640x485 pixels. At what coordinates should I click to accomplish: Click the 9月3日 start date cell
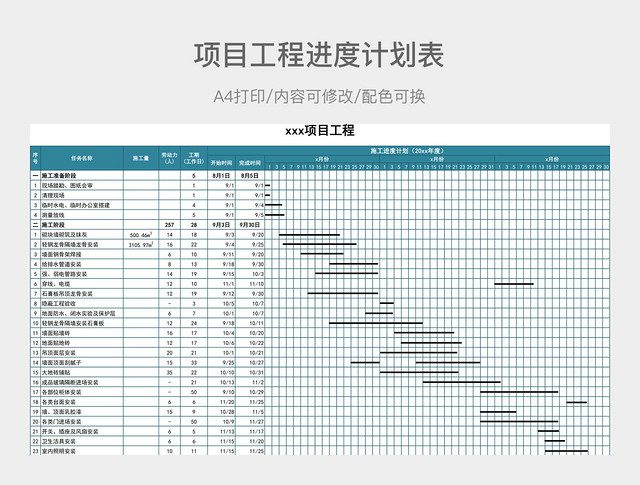point(221,225)
